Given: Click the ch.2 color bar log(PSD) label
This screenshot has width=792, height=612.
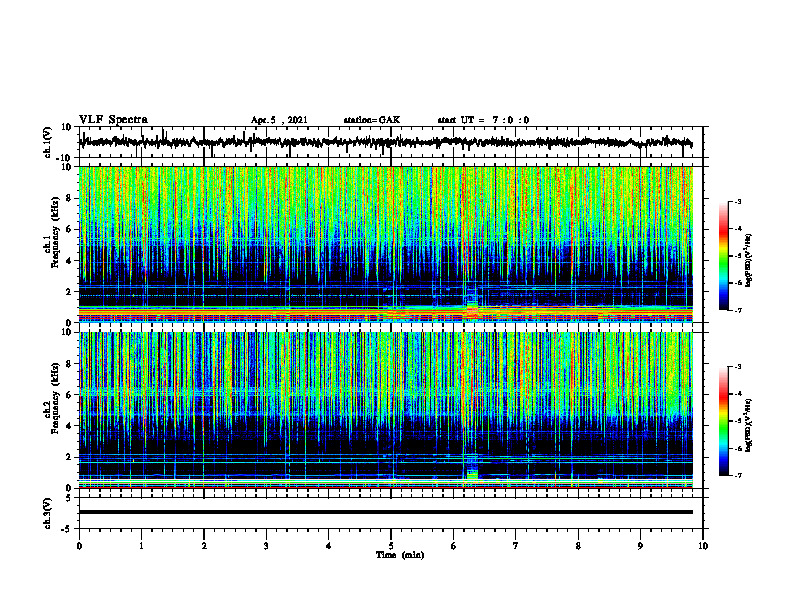Looking at the screenshot, I should coord(748,425).
